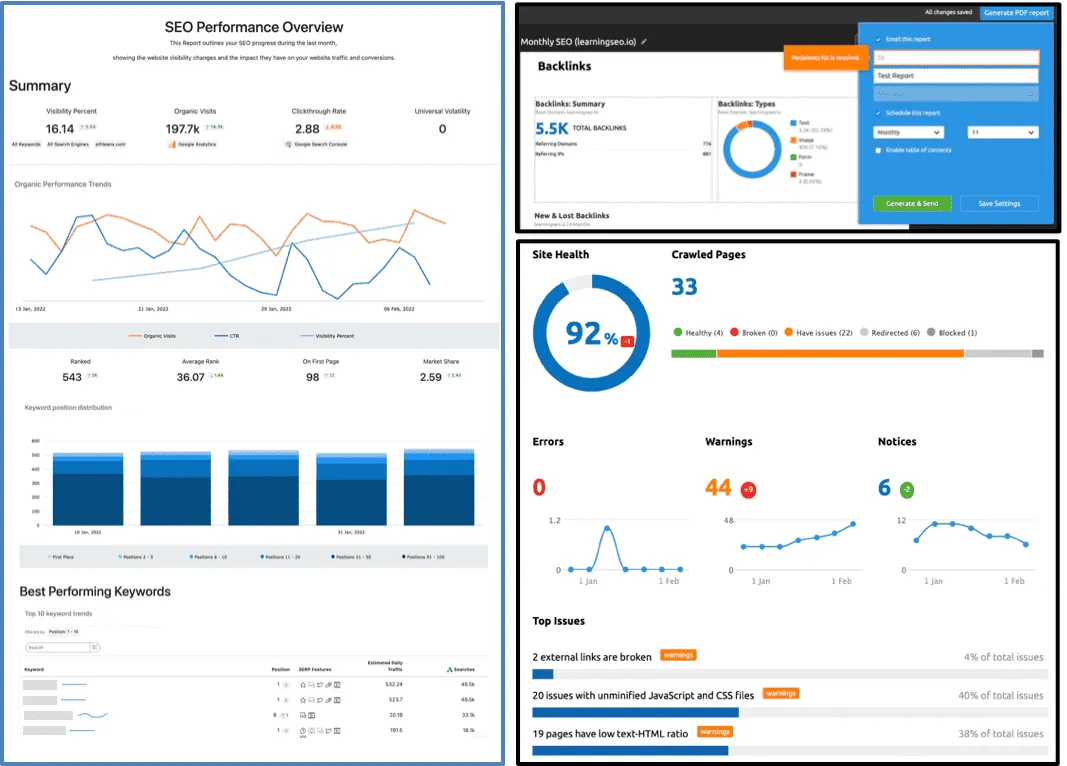Click the filter icon inside the keyword search box
This screenshot has height=766, width=1067.
(94, 647)
